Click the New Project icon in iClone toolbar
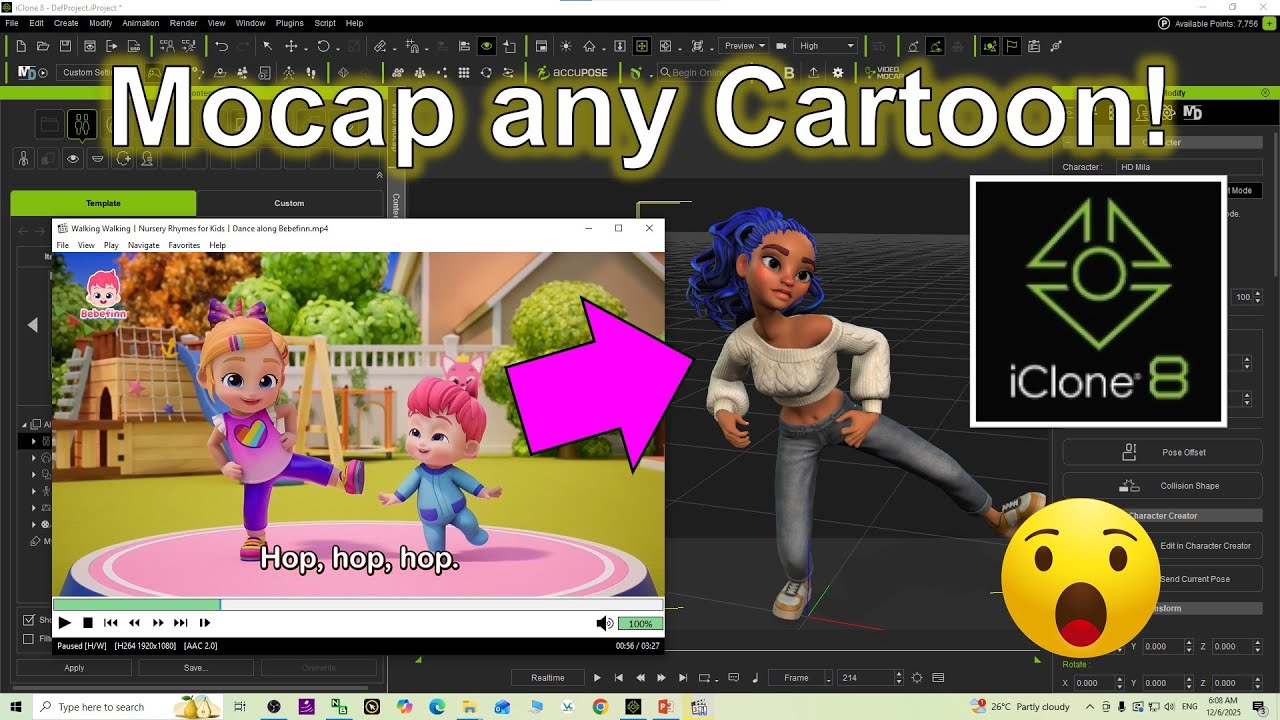 (x=20, y=46)
